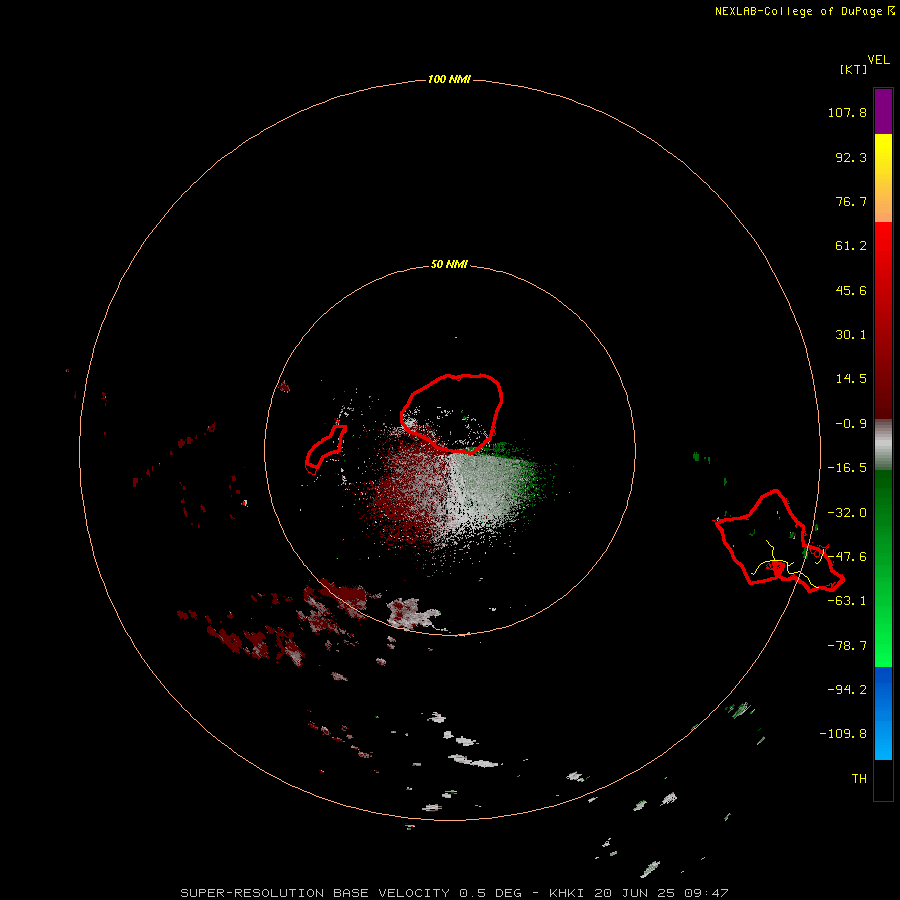Click the bright green segment of velocity color bar
Viewport: 900px width, 900px height.
(x=883, y=568)
